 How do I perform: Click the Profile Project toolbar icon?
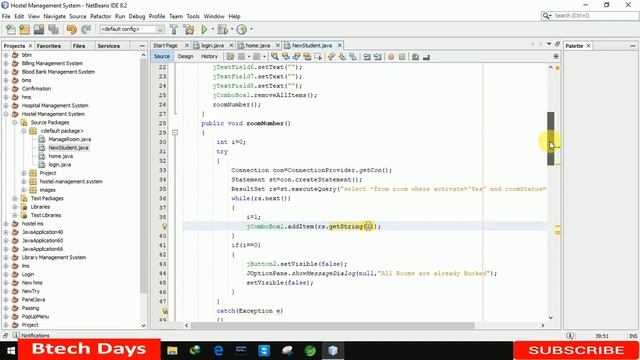click(x=242, y=29)
